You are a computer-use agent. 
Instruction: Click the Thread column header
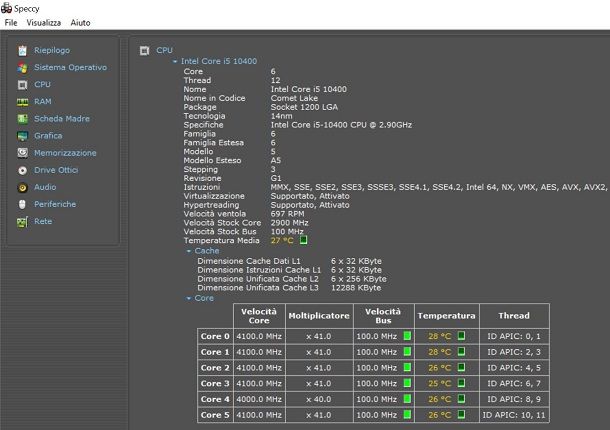click(x=514, y=316)
